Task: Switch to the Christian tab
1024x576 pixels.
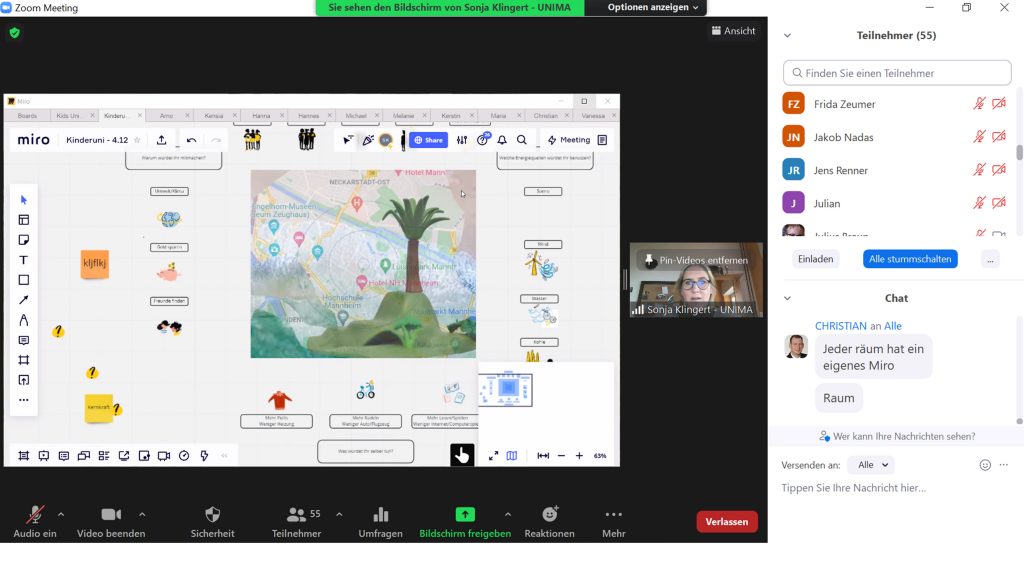Action: click(545, 116)
